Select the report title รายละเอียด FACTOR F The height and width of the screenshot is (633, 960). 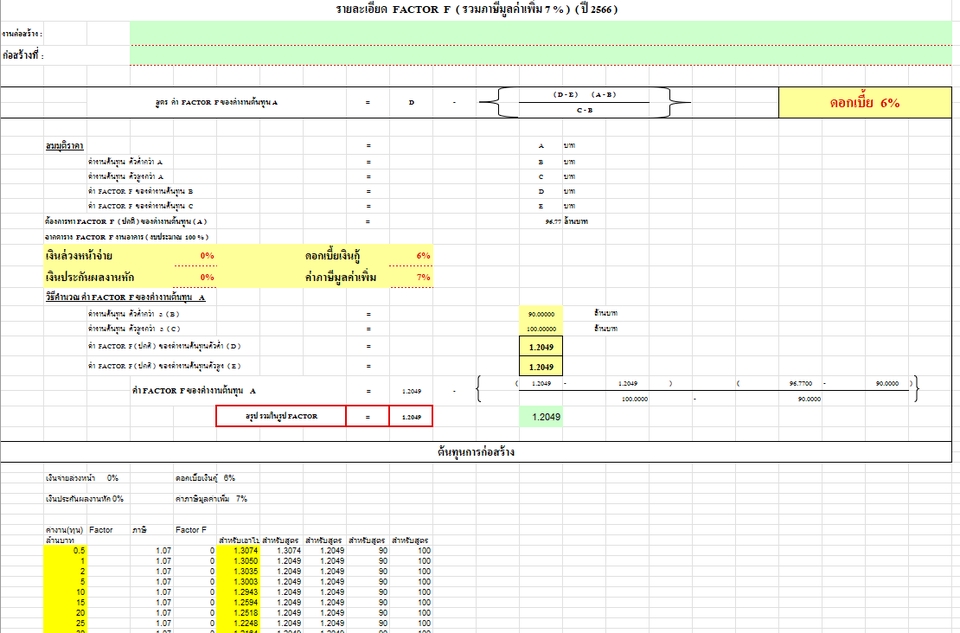pyautogui.click(x=476, y=9)
